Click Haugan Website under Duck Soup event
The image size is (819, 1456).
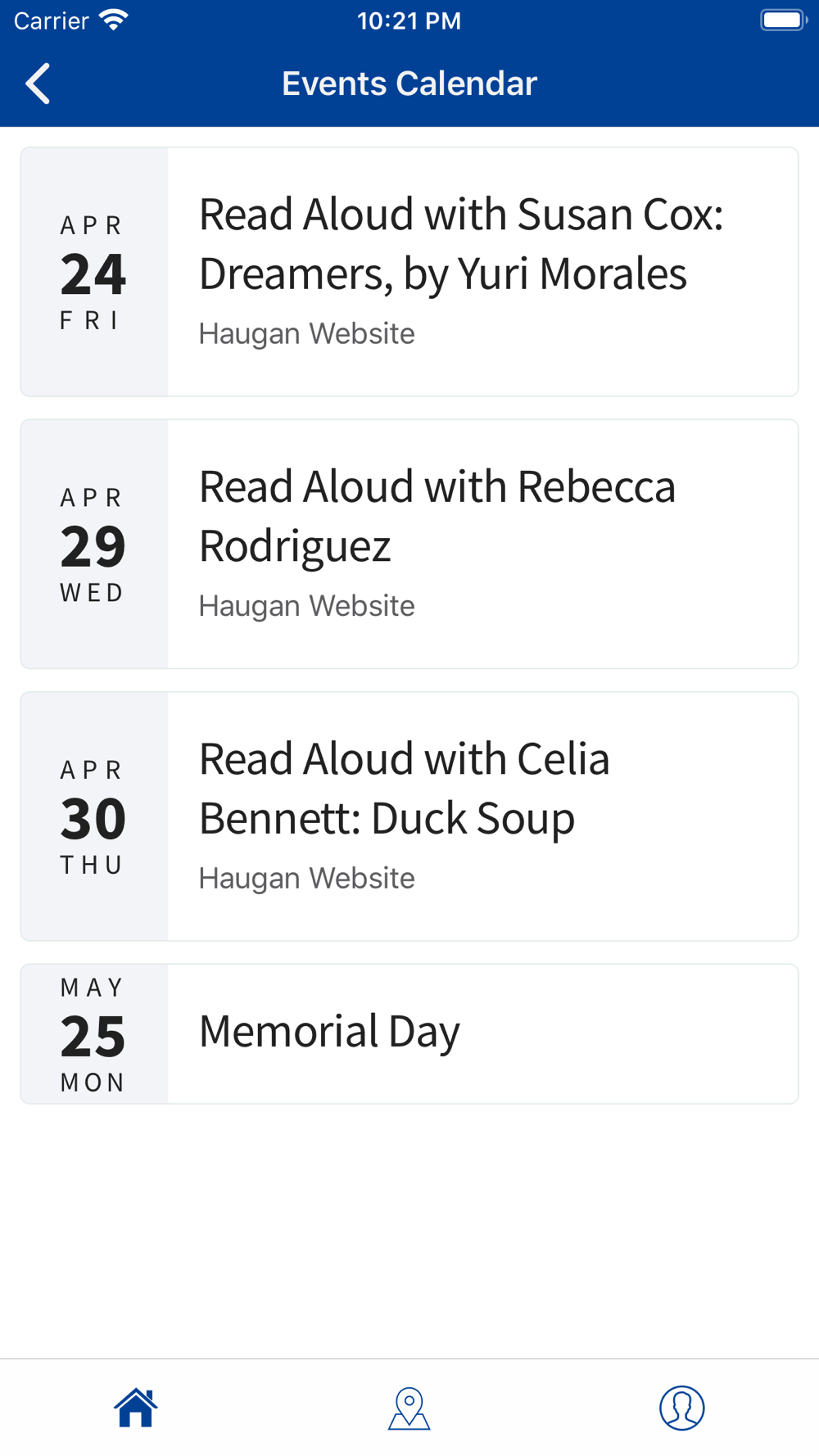307,879
